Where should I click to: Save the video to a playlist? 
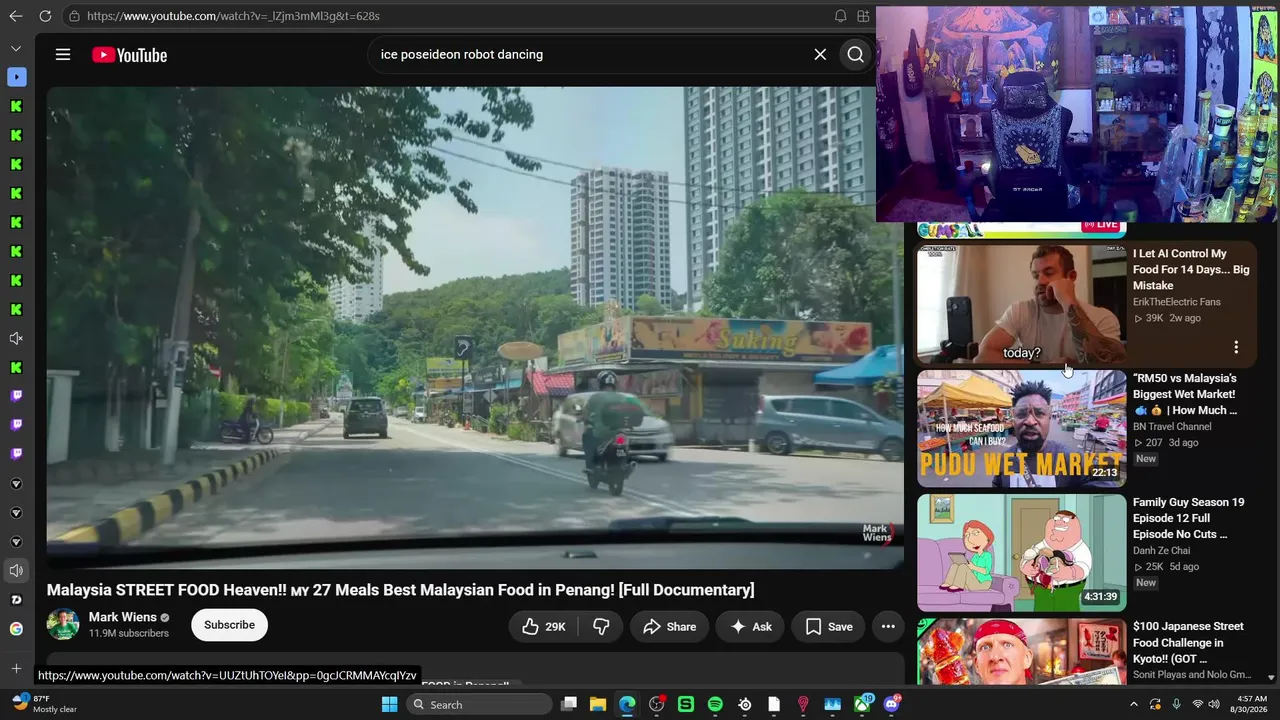click(829, 627)
